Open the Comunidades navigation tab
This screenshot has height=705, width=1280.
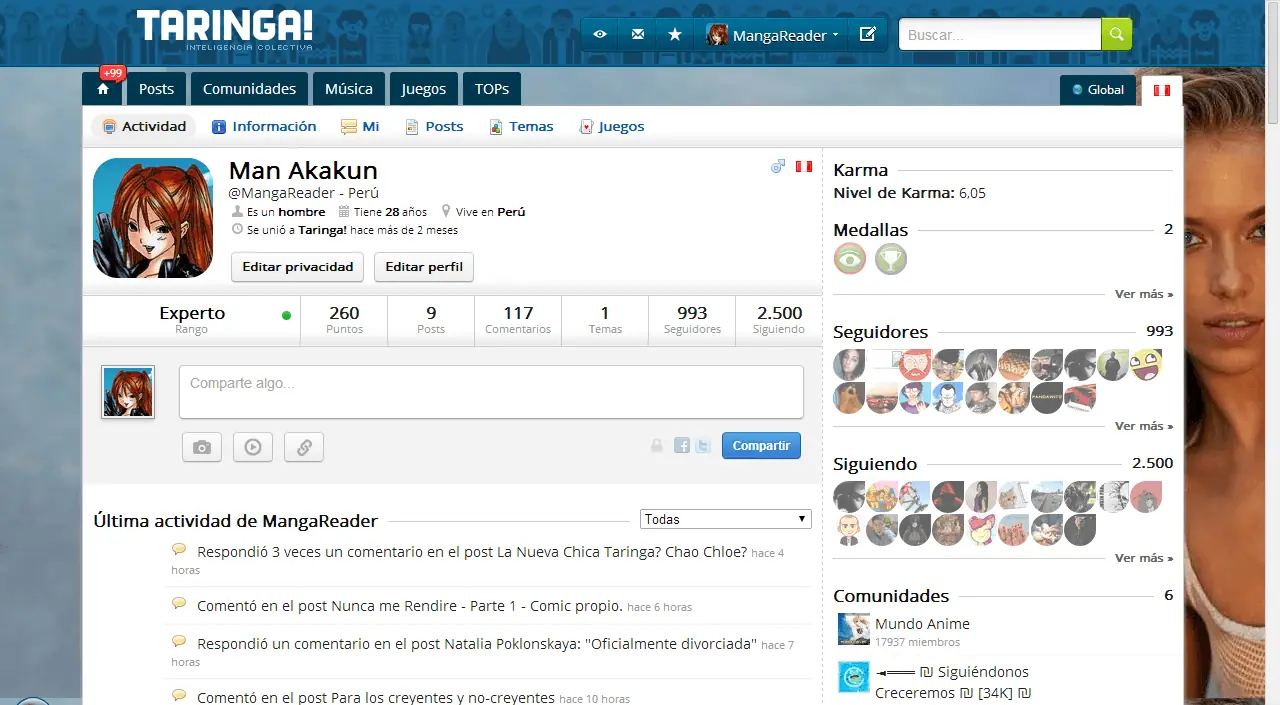[249, 89]
